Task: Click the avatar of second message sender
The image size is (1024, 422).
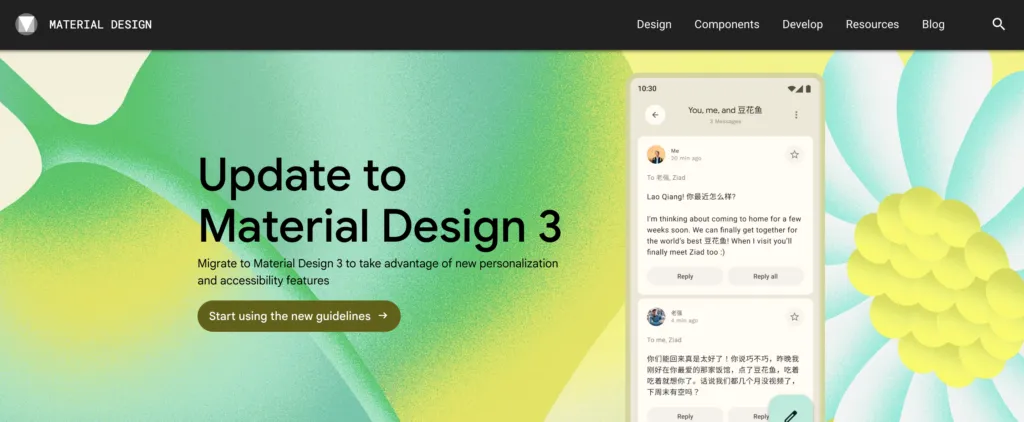Action: pos(656,317)
